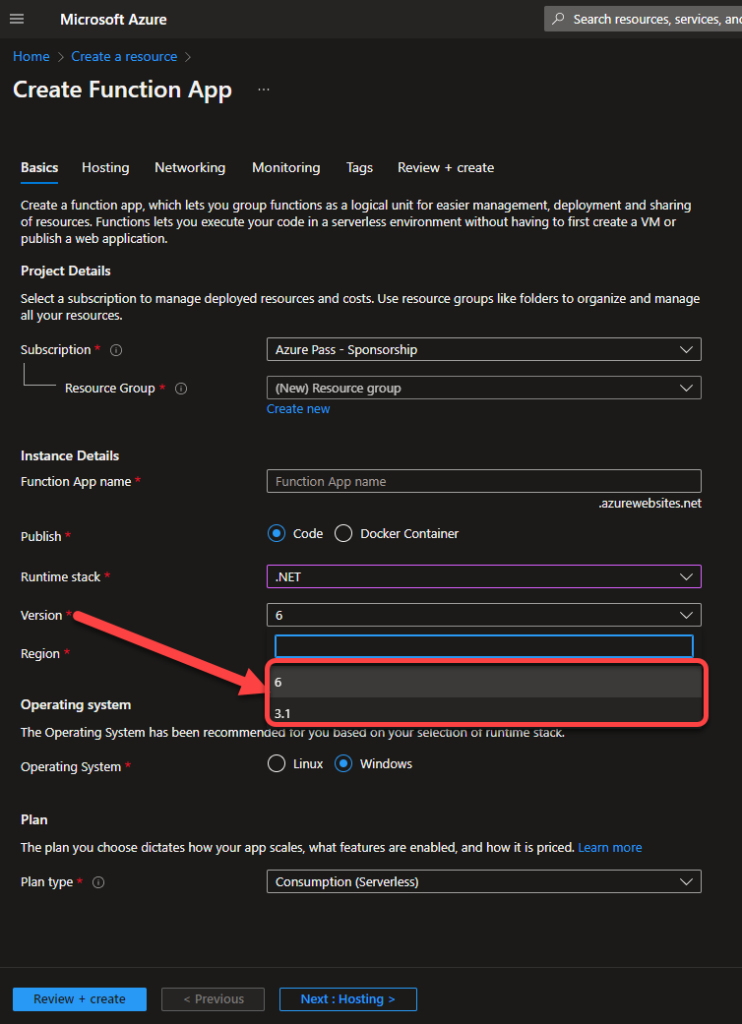Click the Project Details heading
The height and width of the screenshot is (1024, 742).
click(x=65, y=271)
